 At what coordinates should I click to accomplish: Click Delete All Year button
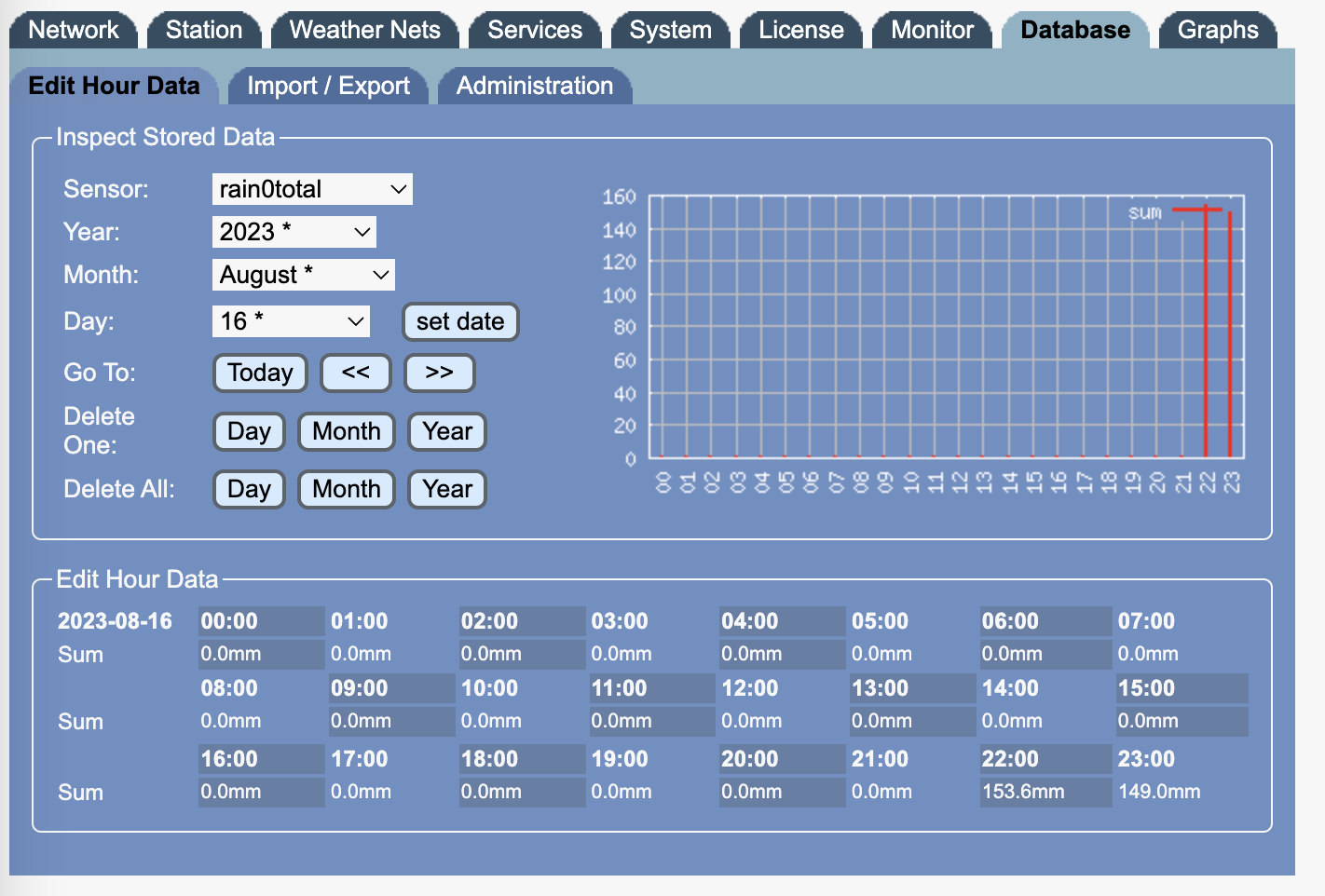point(447,489)
